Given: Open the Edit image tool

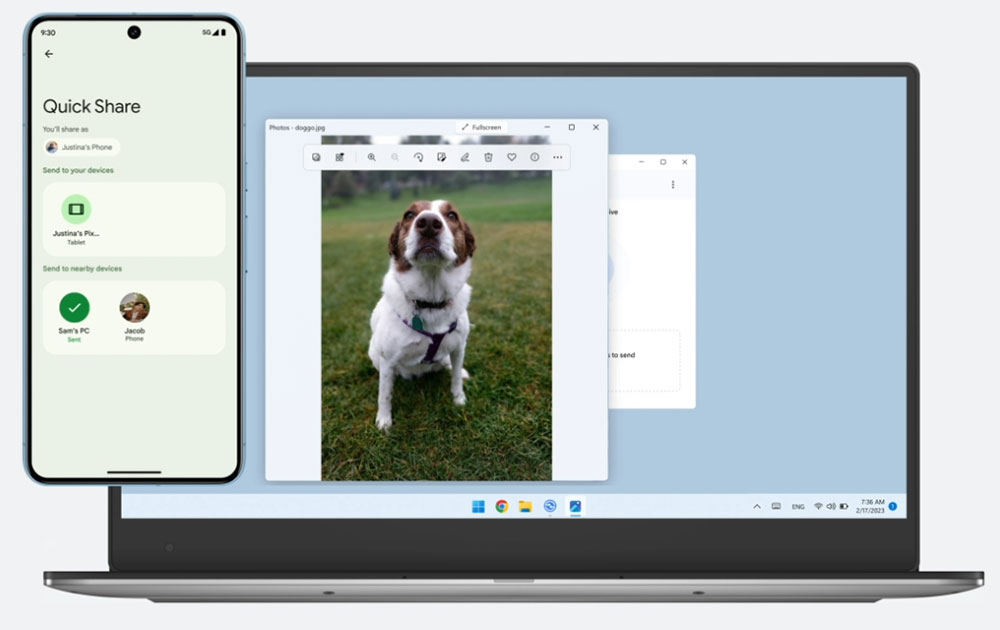Looking at the screenshot, I should pyautogui.click(x=441, y=158).
